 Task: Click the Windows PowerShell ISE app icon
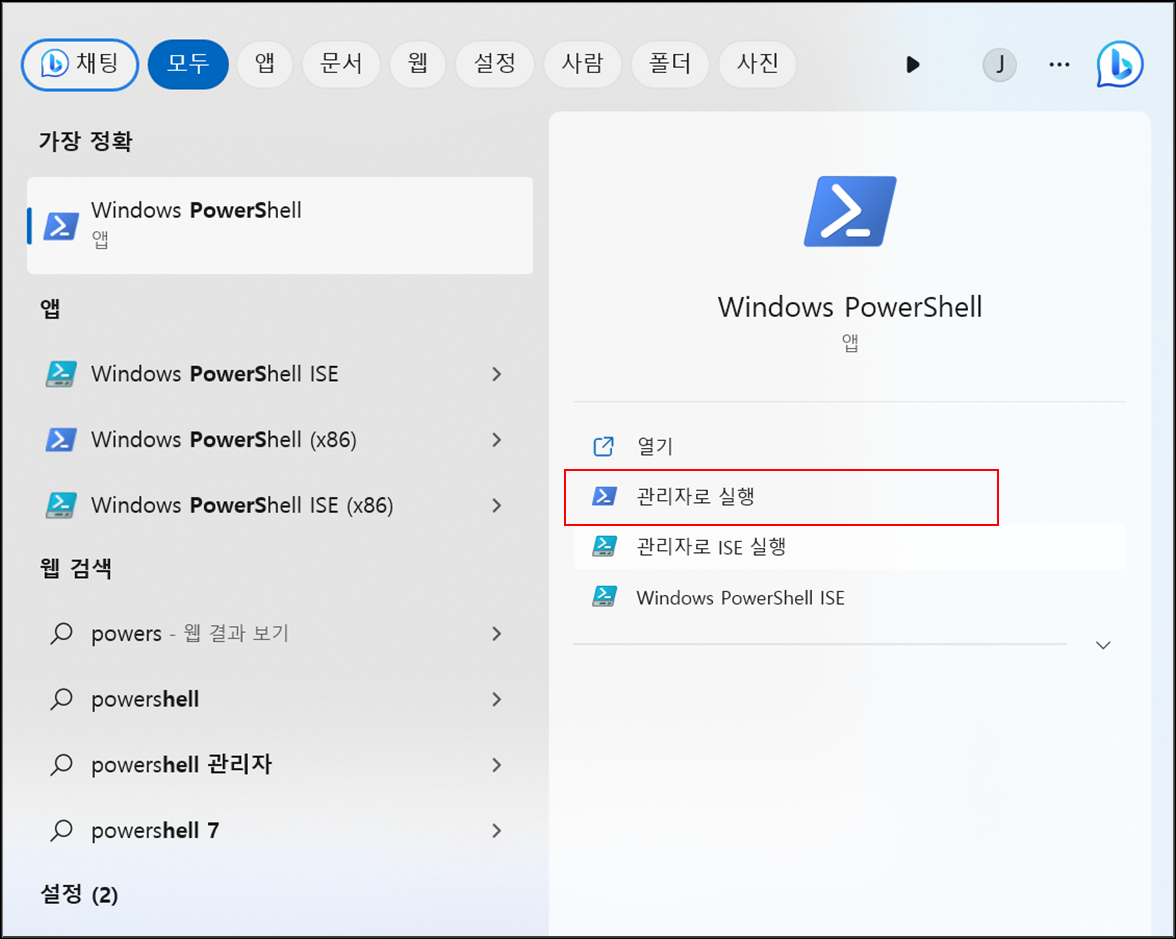coord(61,374)
